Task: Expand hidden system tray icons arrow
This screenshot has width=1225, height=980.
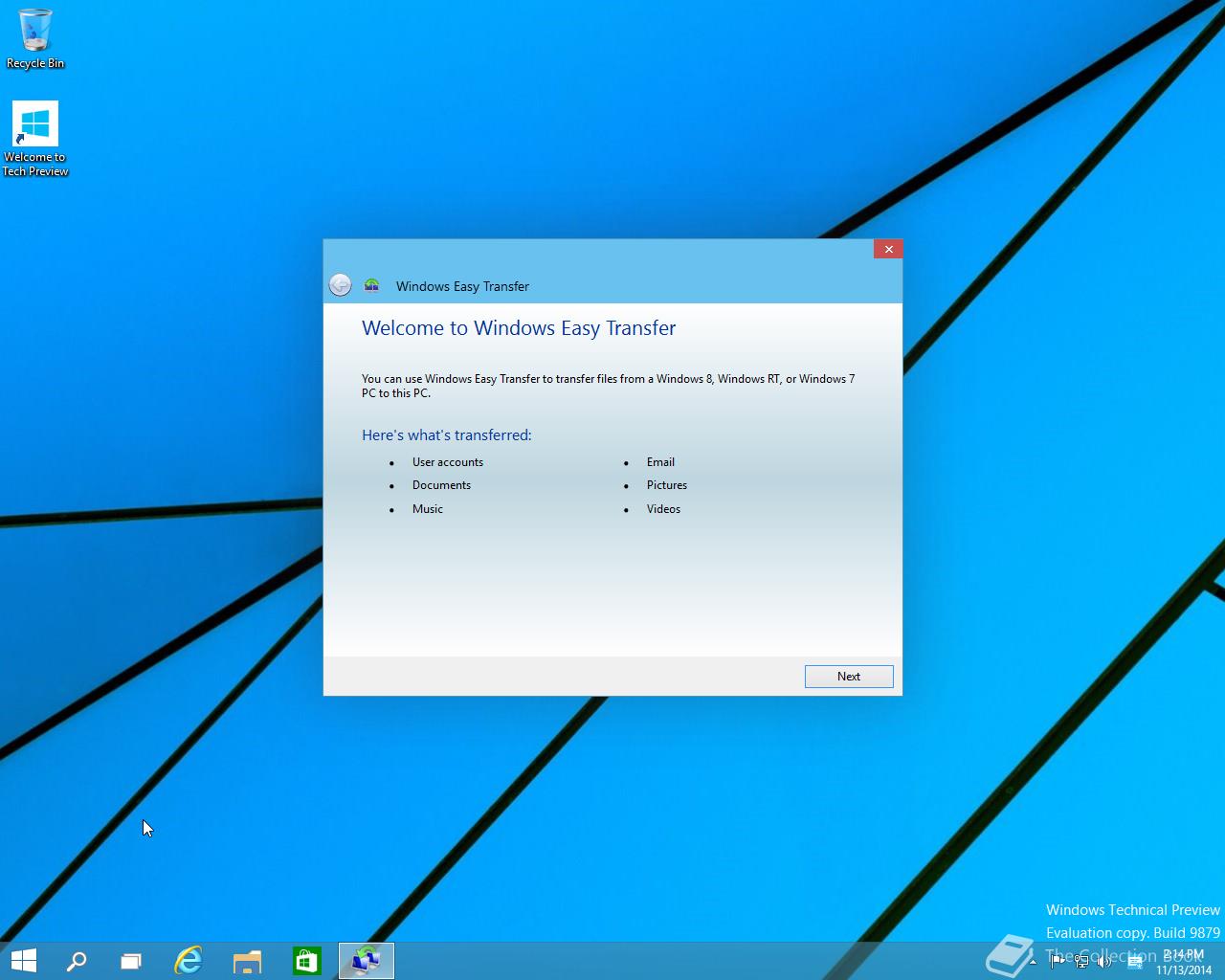Action: pyautogui.click(x=1033, y=962)
